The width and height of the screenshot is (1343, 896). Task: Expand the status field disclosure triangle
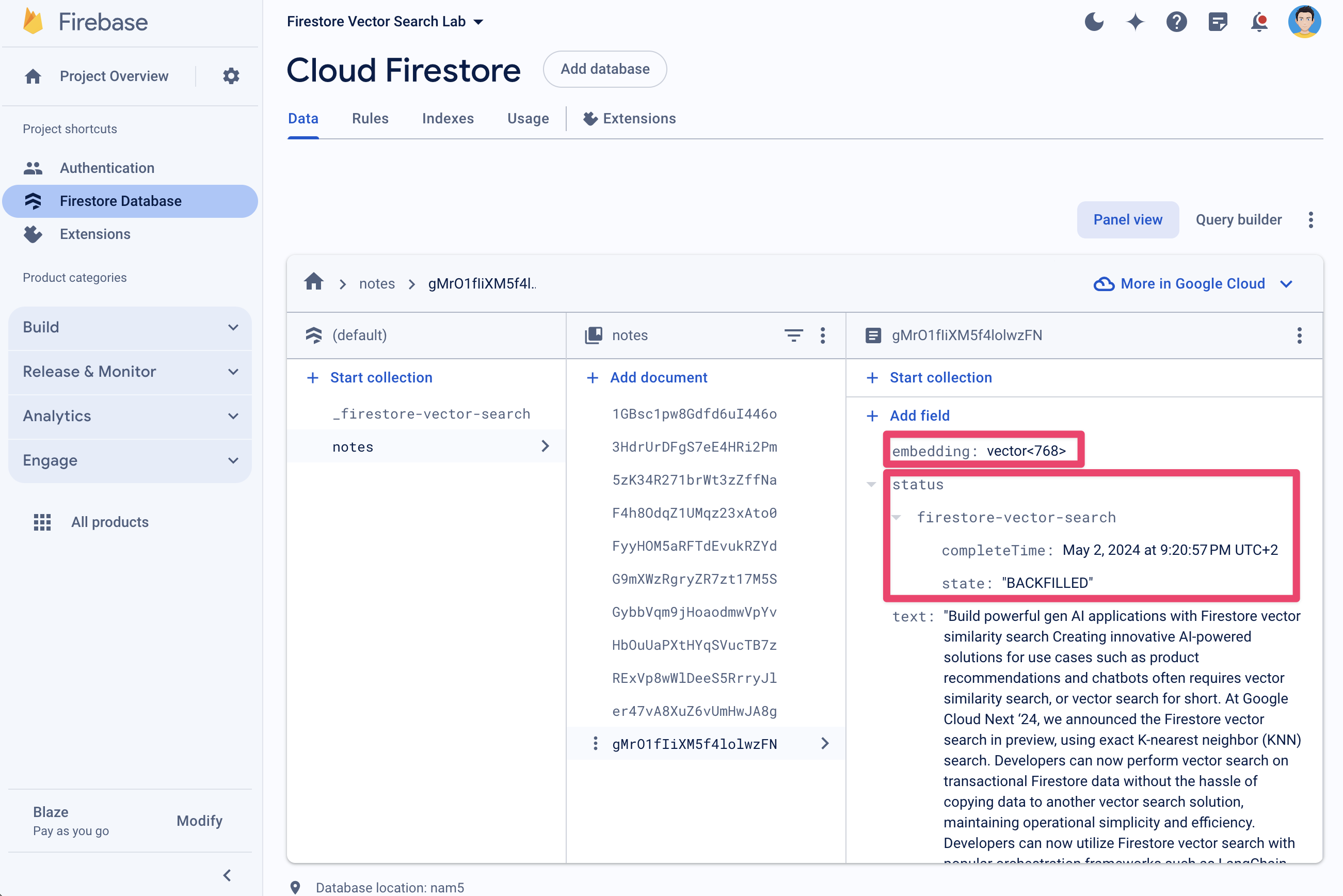tap(873, 484)
